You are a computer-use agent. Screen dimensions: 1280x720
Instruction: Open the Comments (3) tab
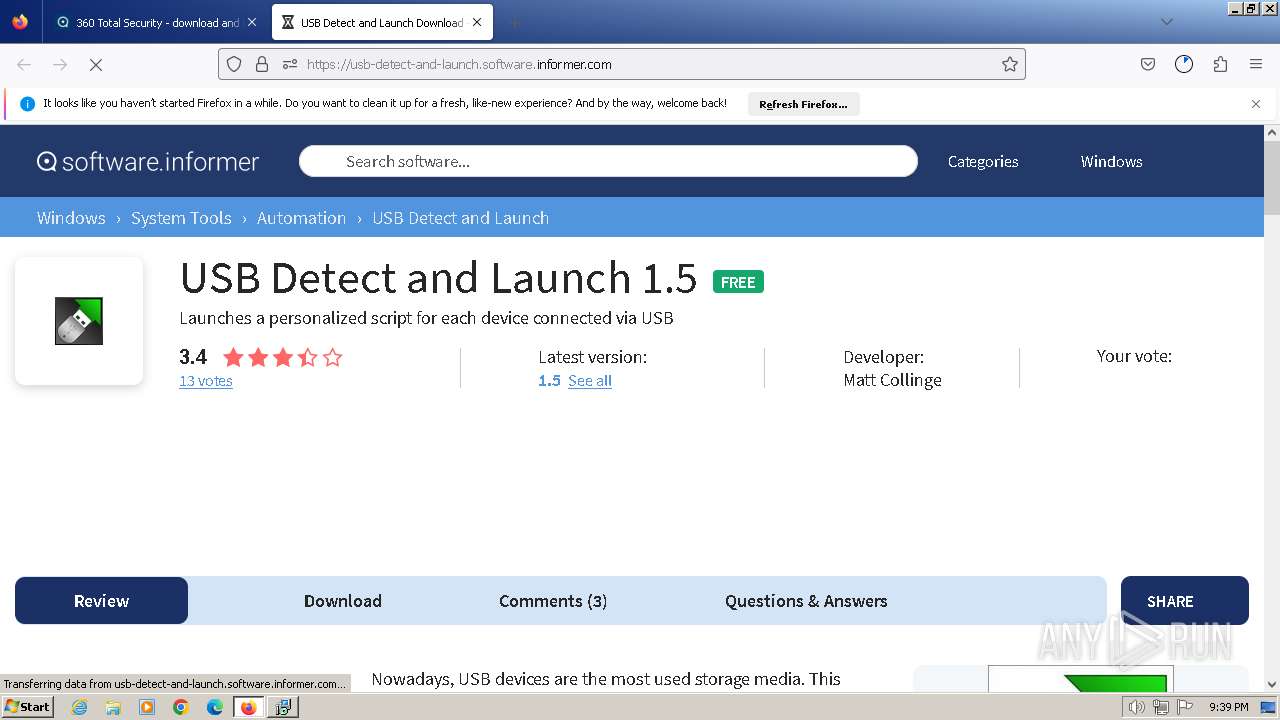click(553, 601)
